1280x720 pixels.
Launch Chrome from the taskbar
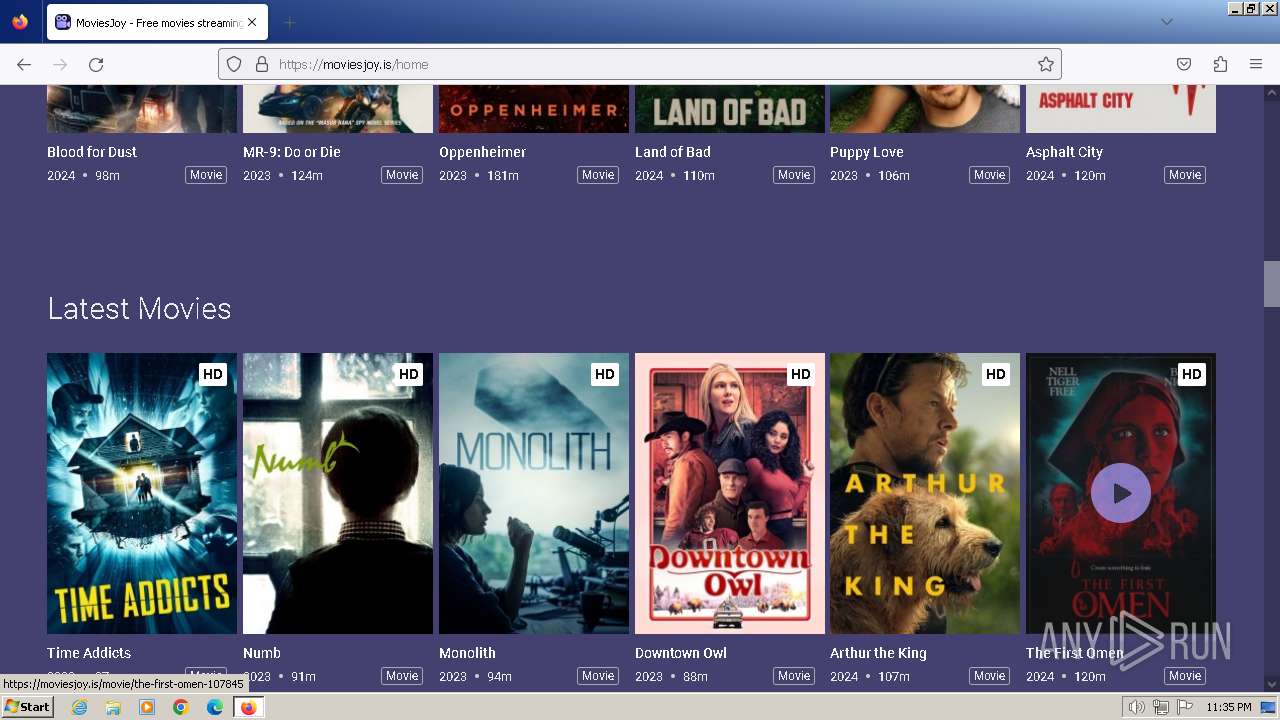tap(181, 707)
